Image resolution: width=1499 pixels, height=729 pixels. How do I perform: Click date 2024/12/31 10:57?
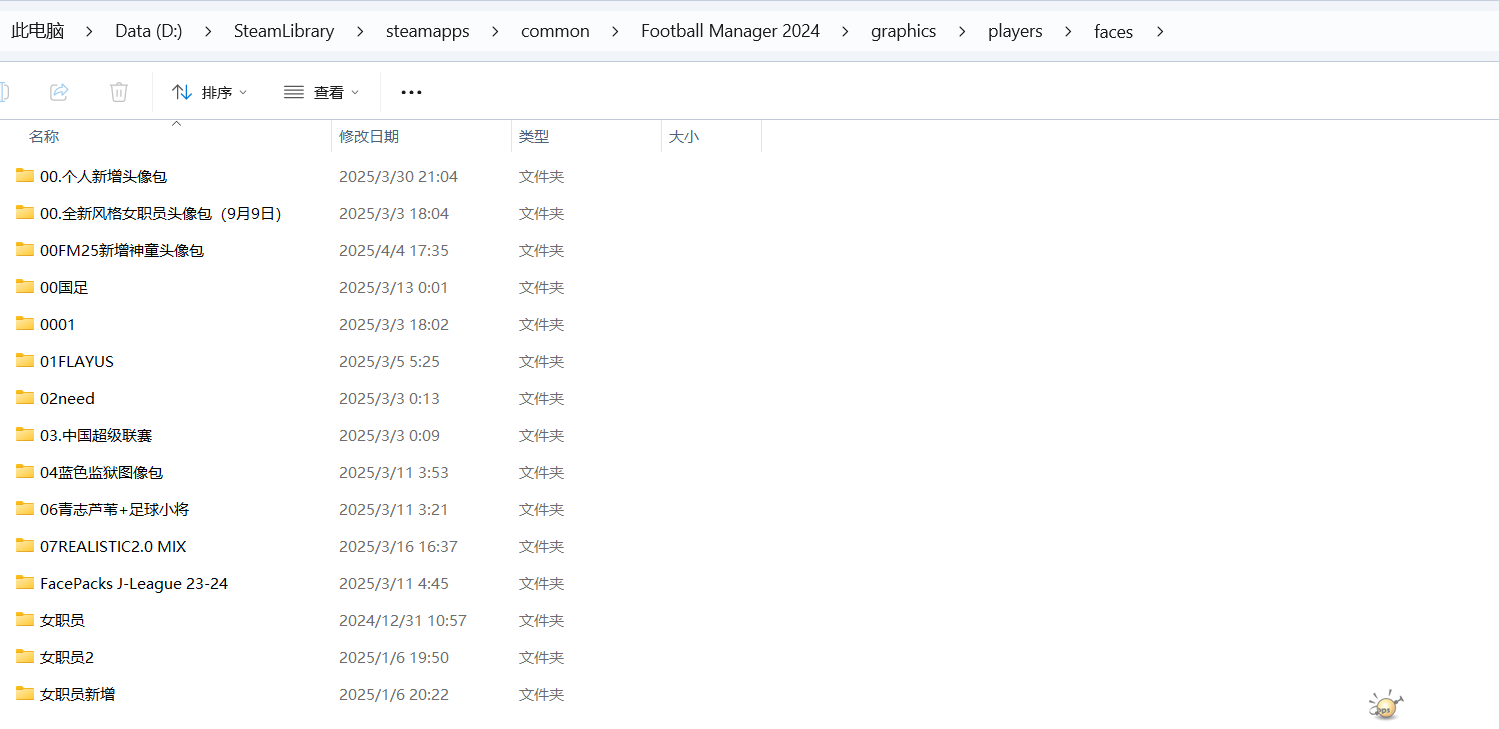tap(403, 620)
